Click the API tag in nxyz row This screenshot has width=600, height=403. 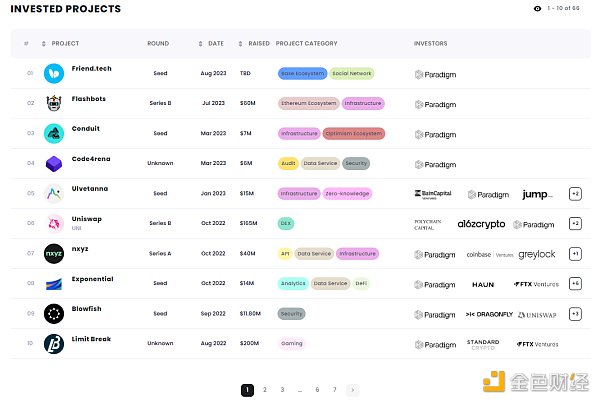click(285, 254)
